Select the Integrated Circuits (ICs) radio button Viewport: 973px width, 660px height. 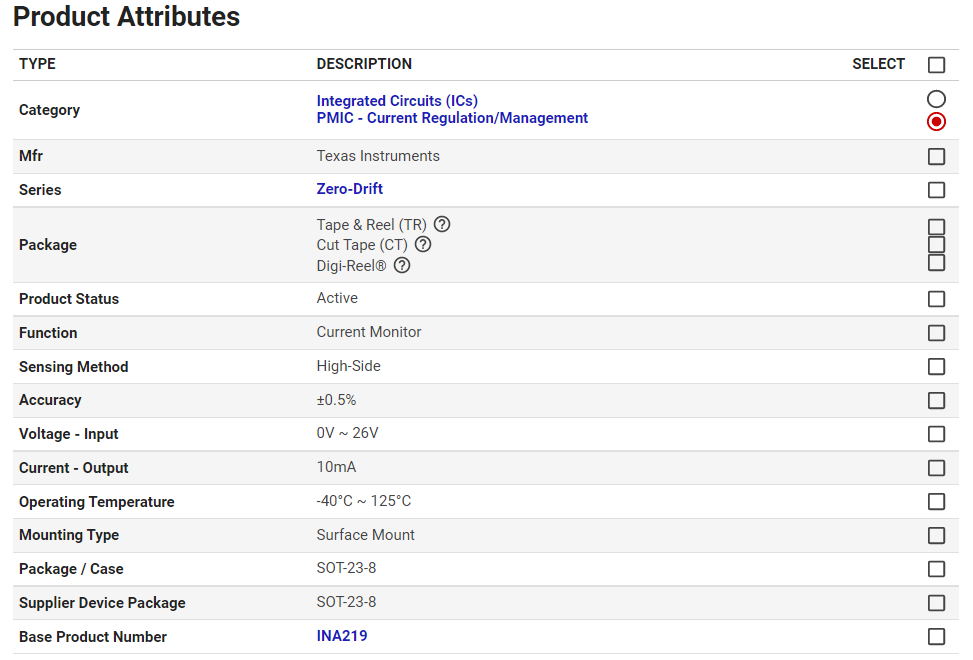pyautogui.click(x=936, y=99)
